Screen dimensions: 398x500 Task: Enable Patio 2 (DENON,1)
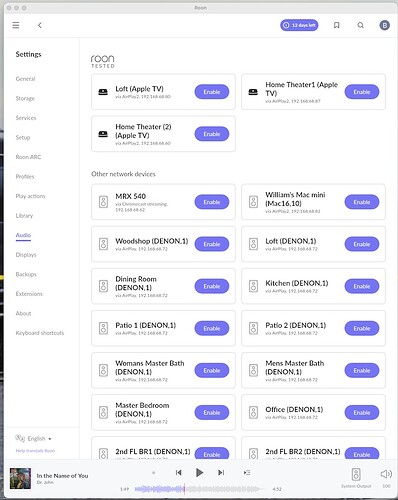[x=362, y=328]
